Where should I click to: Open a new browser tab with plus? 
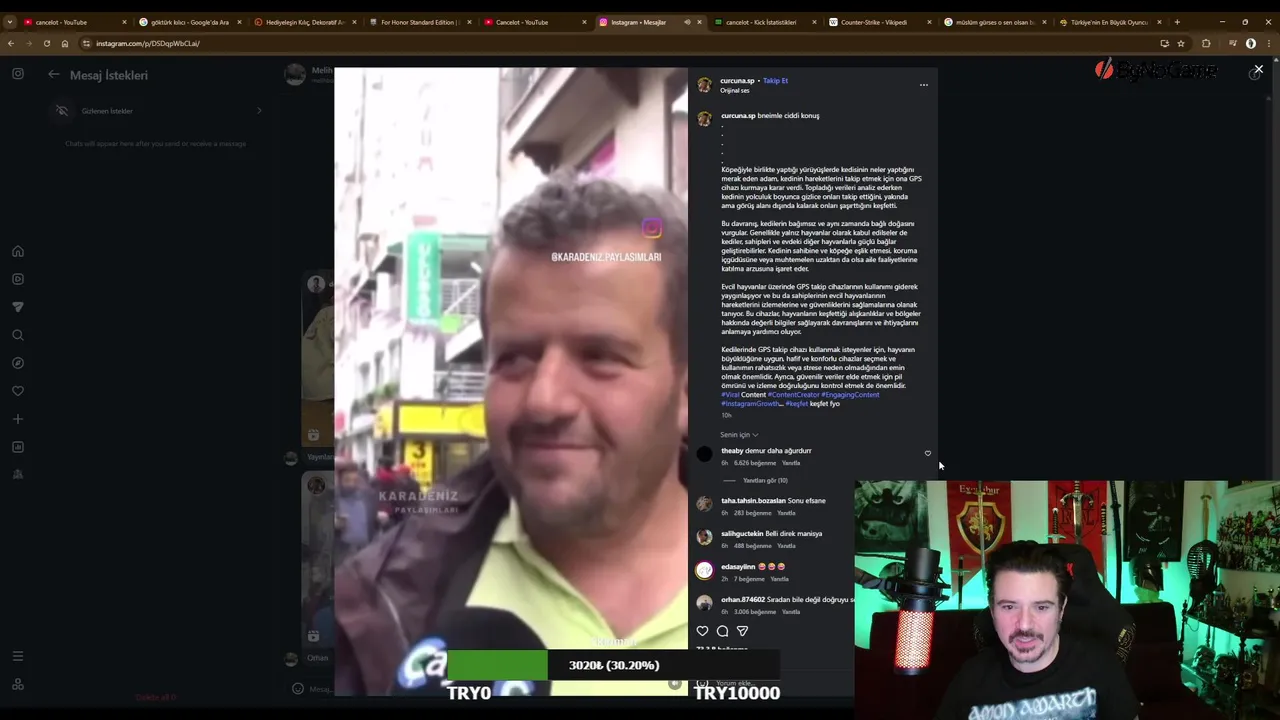tap(1177, 22)
